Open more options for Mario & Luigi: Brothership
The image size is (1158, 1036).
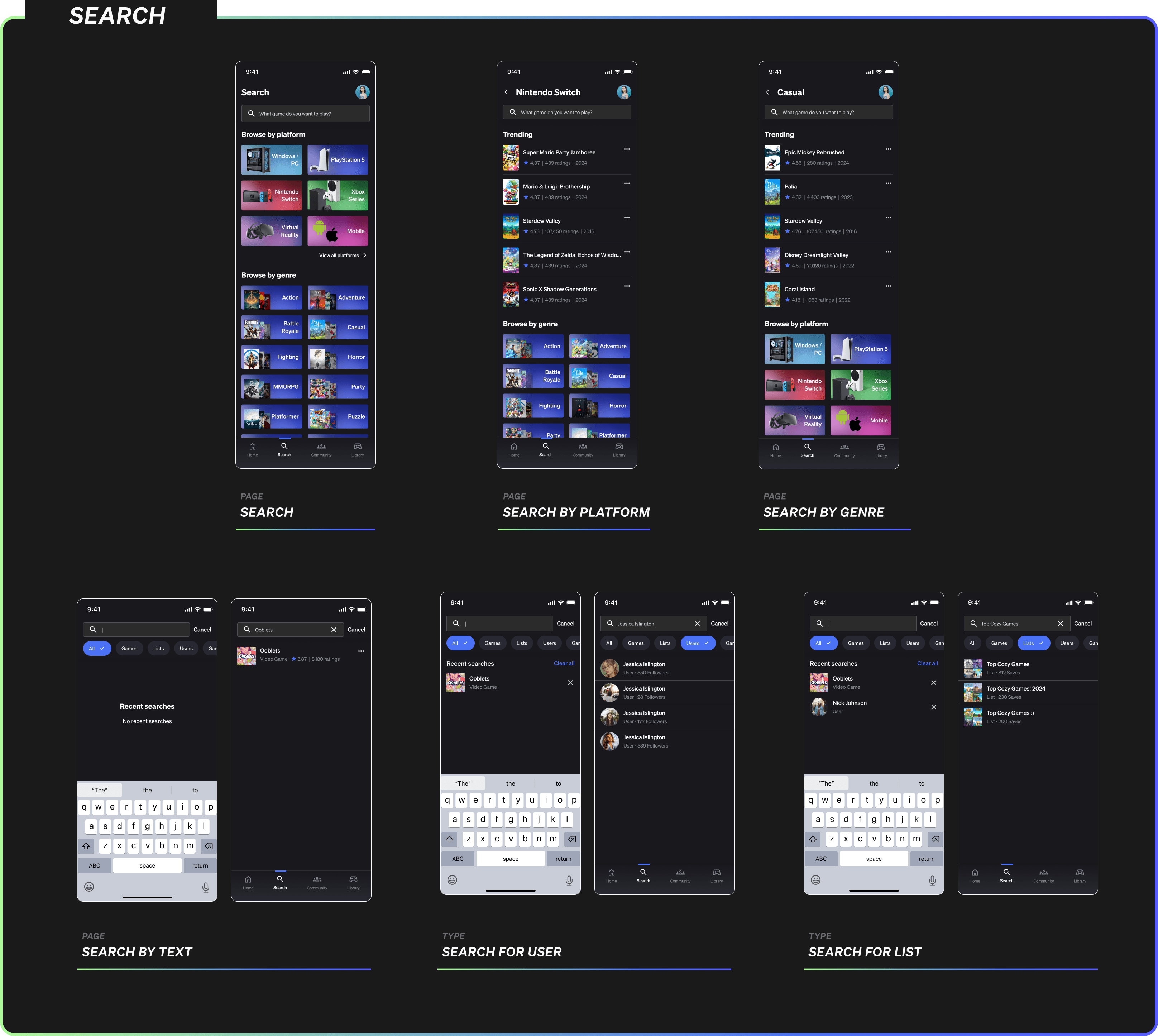click(627, 183)
